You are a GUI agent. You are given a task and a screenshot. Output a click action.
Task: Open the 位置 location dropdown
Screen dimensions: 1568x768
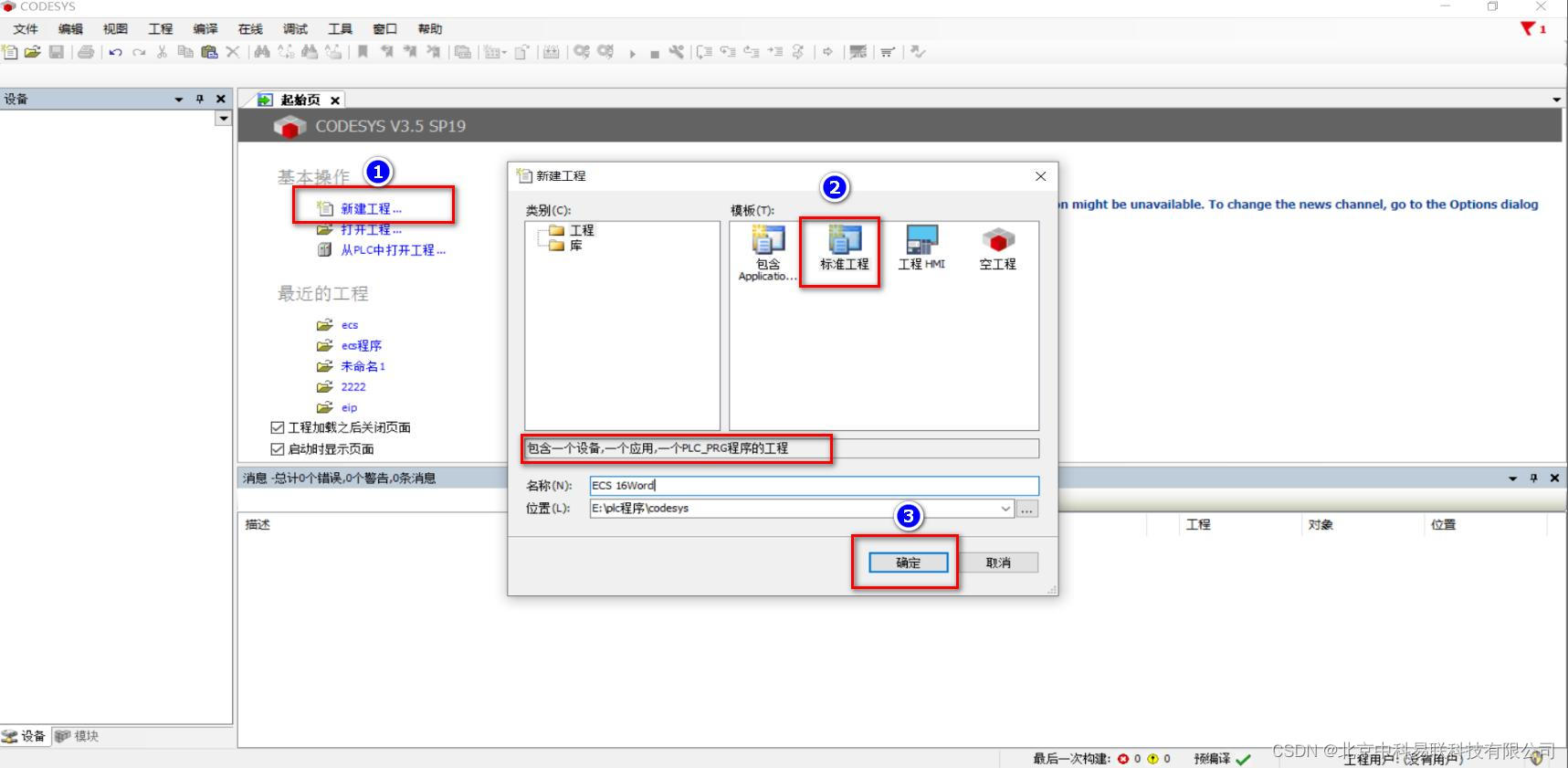(x=1005, y=509)
